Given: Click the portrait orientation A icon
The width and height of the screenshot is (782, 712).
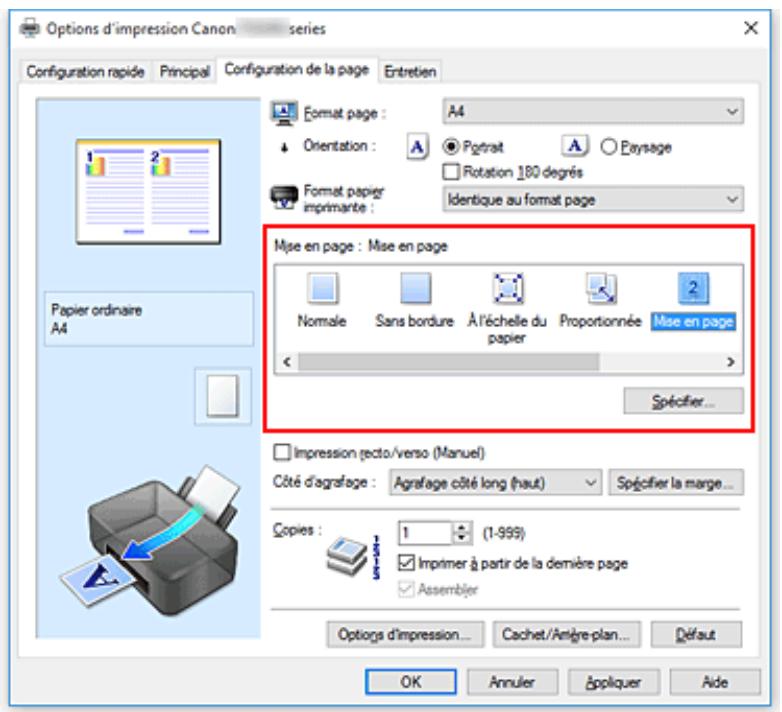Looking at the screenshot, I should [x=417, y=147].
